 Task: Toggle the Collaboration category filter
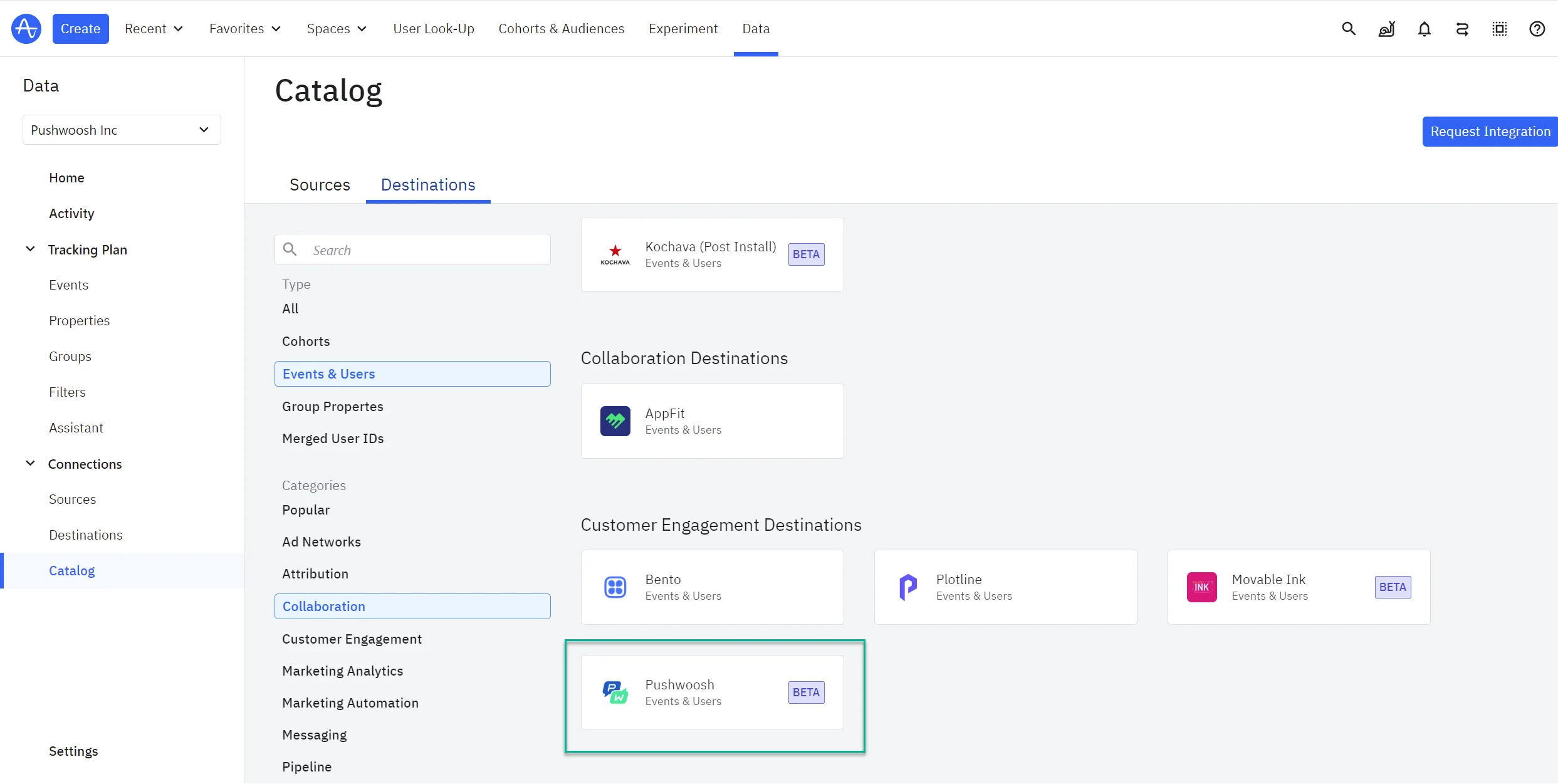click(412, 607)
